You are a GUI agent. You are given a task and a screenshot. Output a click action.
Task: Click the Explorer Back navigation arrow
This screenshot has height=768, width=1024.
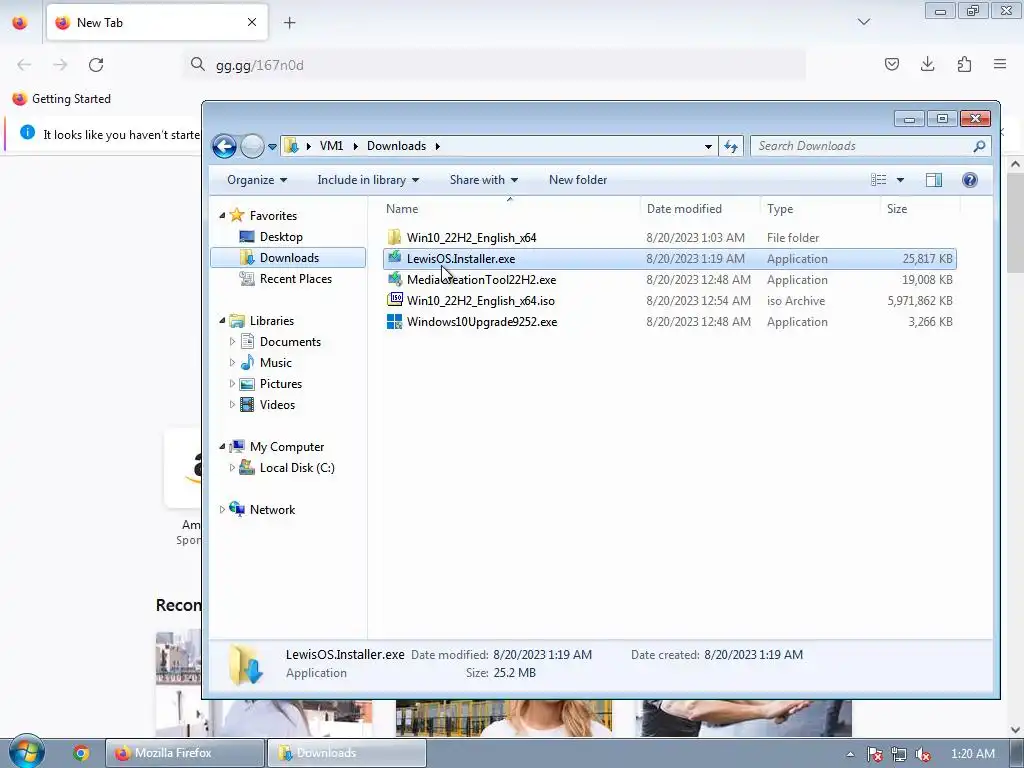tap(224, 146)
